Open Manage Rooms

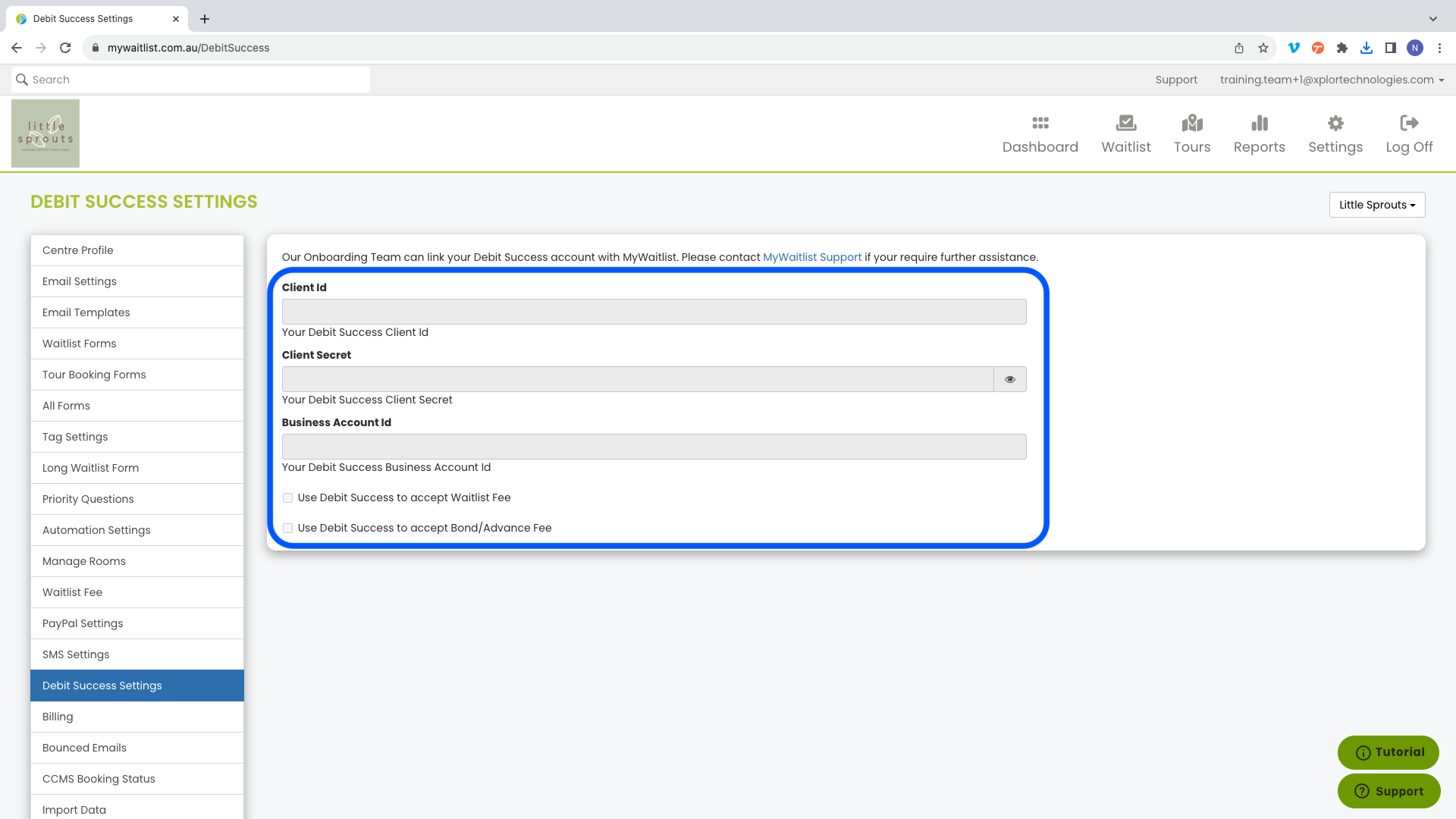pyautogui.click(x=137, y=561)
